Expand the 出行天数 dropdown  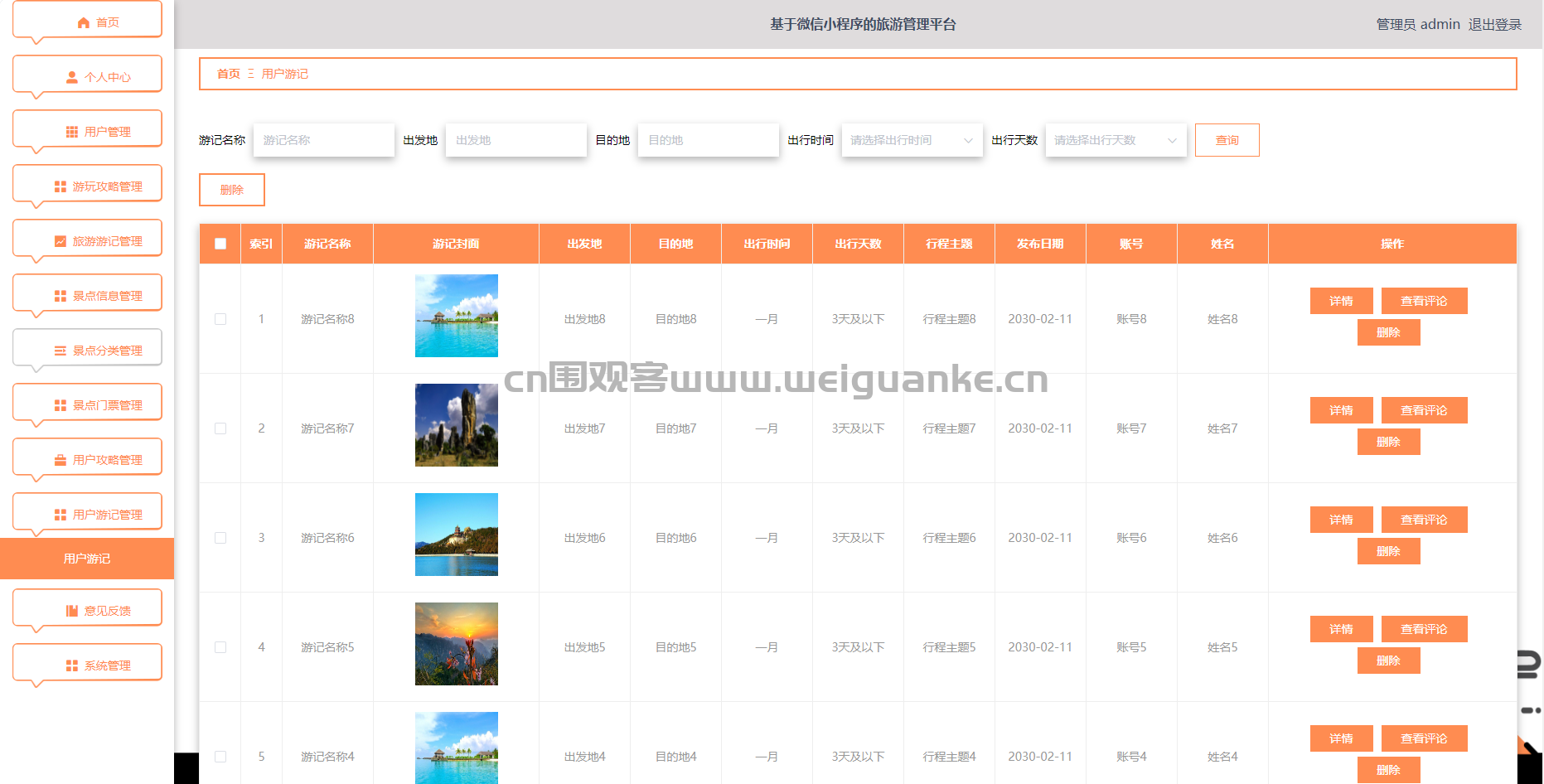[x=1116, y=140]
